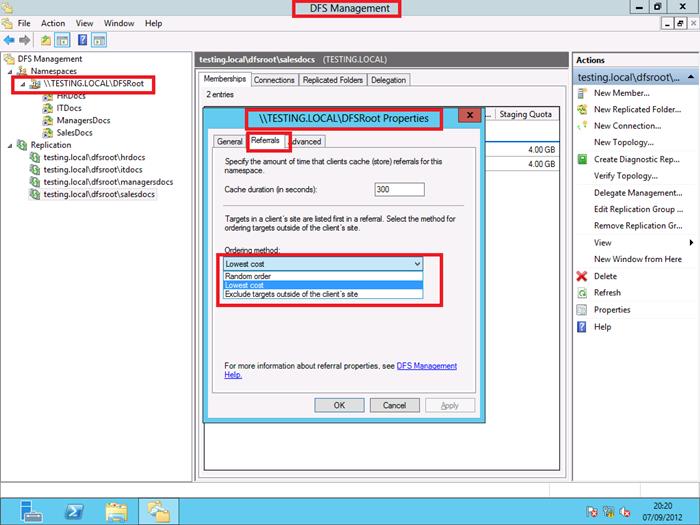Open the Ordering method dropdown
The height and width of the screenshot is (525, 700).
click(x=323, y=264)
